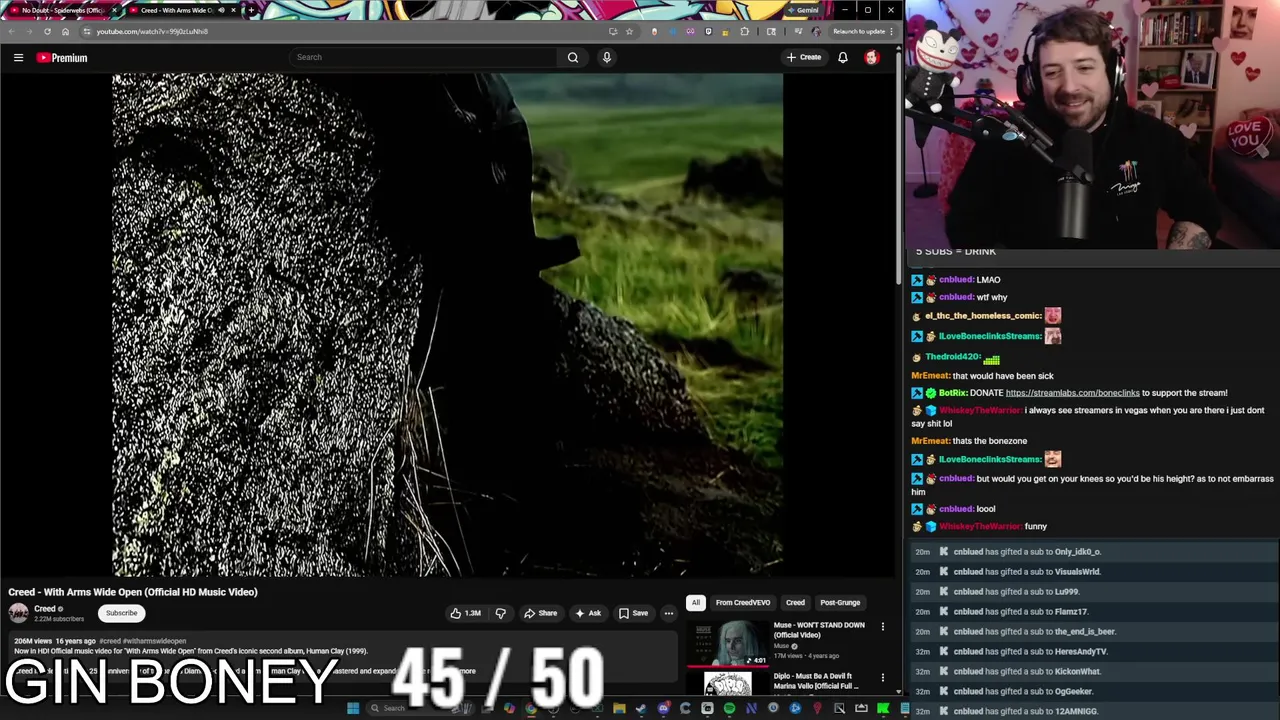Mute audio via speaker icon on Creed tab
1280x720 pixels.
[x=220, y=10]
